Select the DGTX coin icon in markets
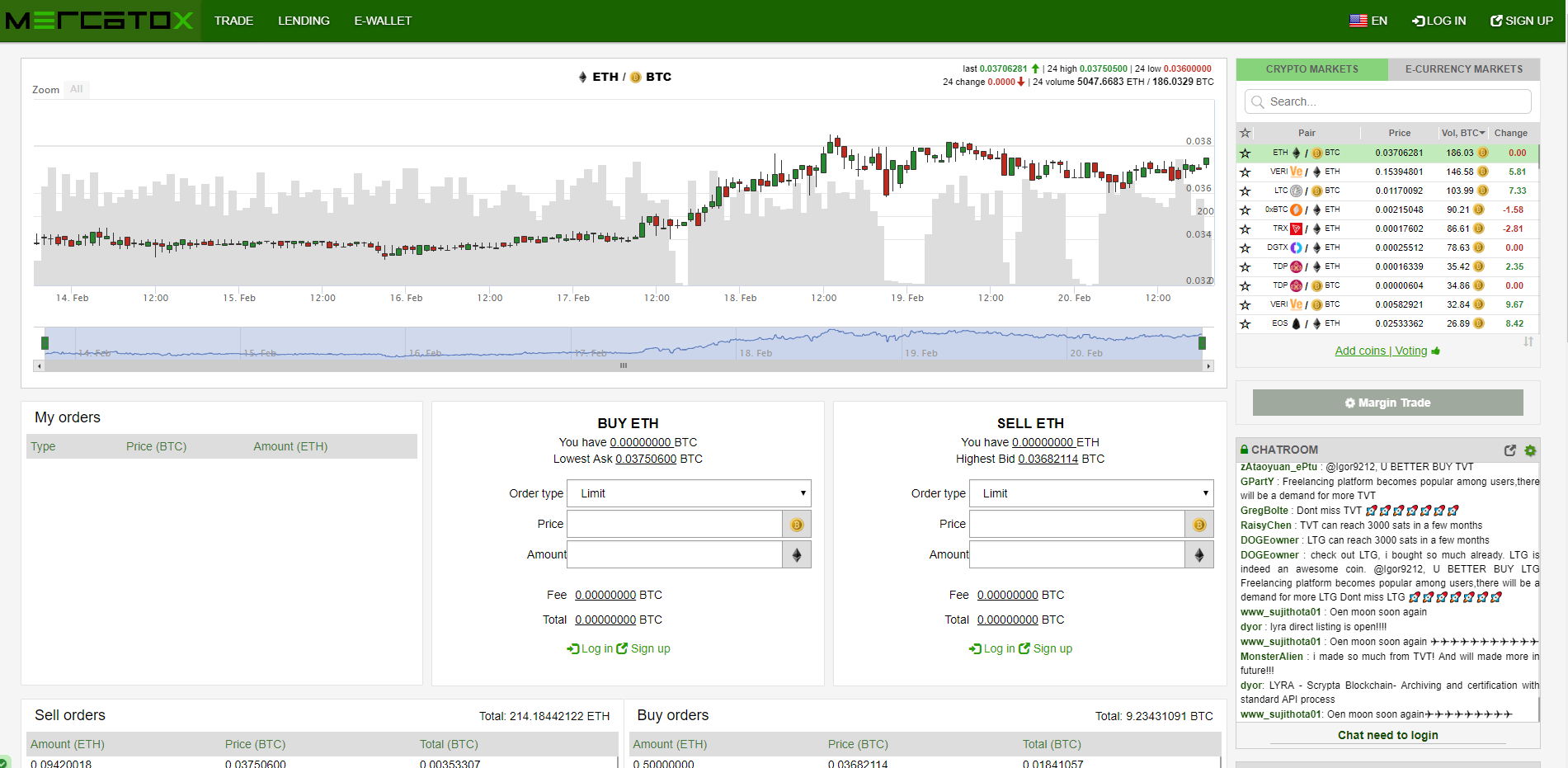The height and width of the screenshot is (768, 1568). (x=1296, y=247)
